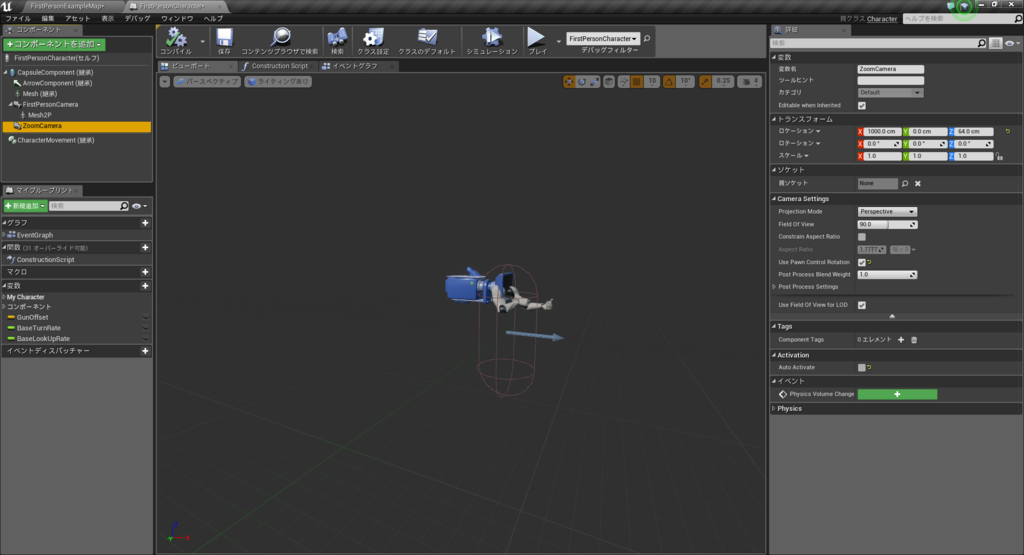The image size is (1024, 555).
Task: Select the scale gizmo mode in viewport
Action: 594,82
